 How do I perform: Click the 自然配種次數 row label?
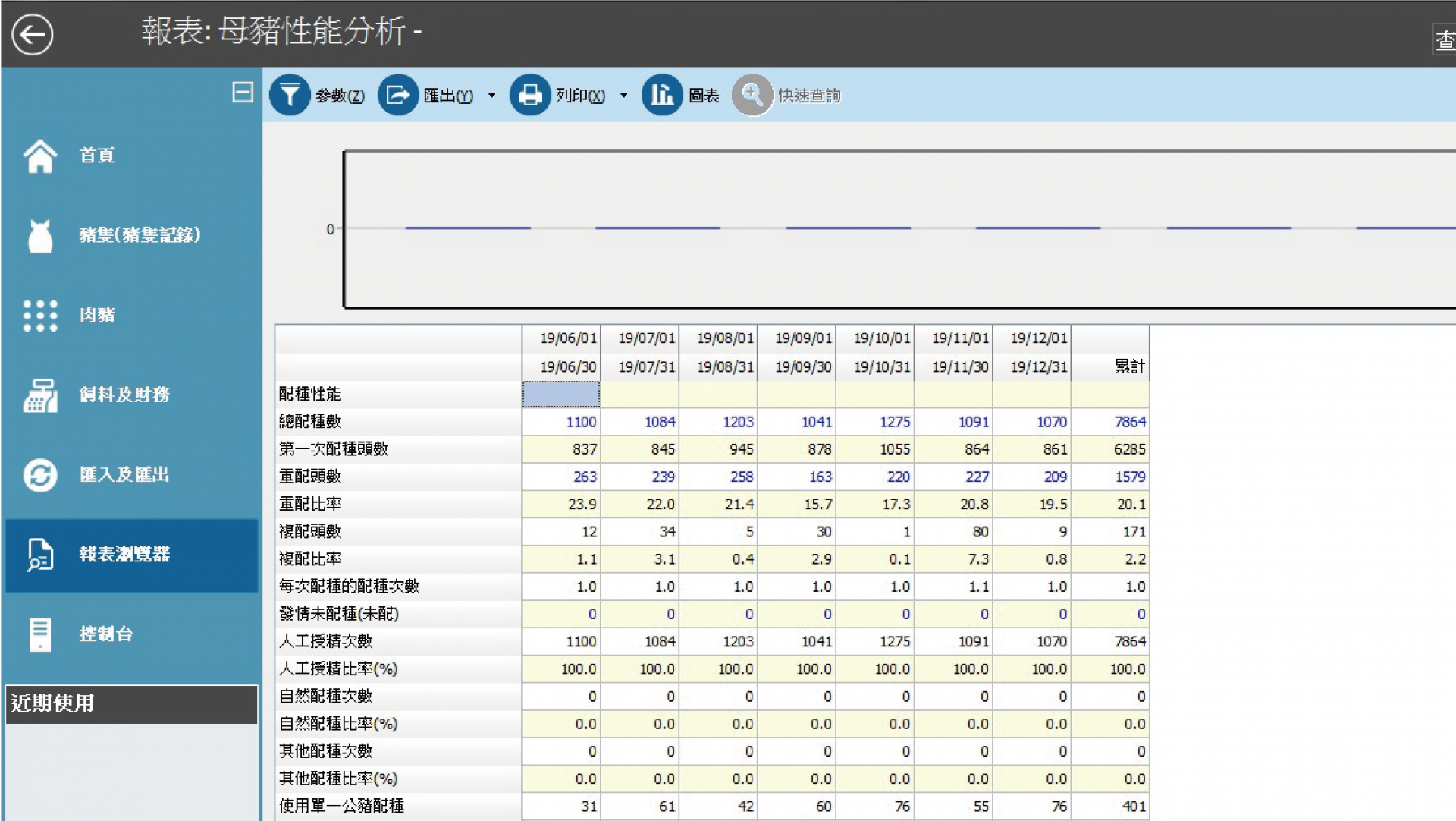click(326, 696)
